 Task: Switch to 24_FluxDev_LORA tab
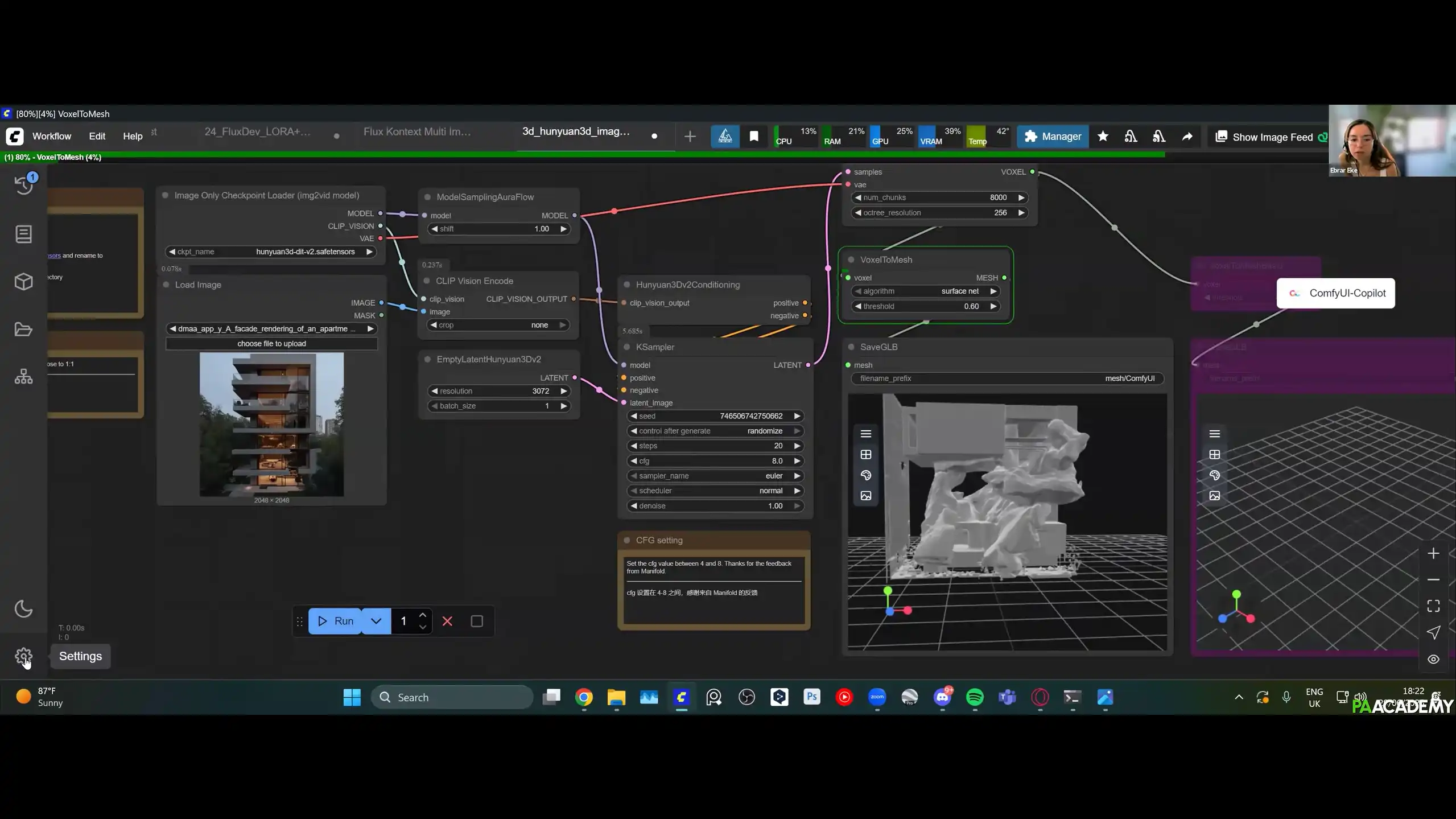[258, 131]
